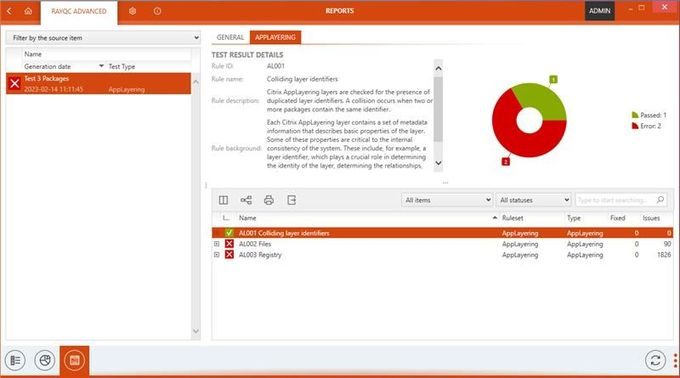Click the green passed icon for AL001
This screenshot has width=680, height=378.
point(229,233)
